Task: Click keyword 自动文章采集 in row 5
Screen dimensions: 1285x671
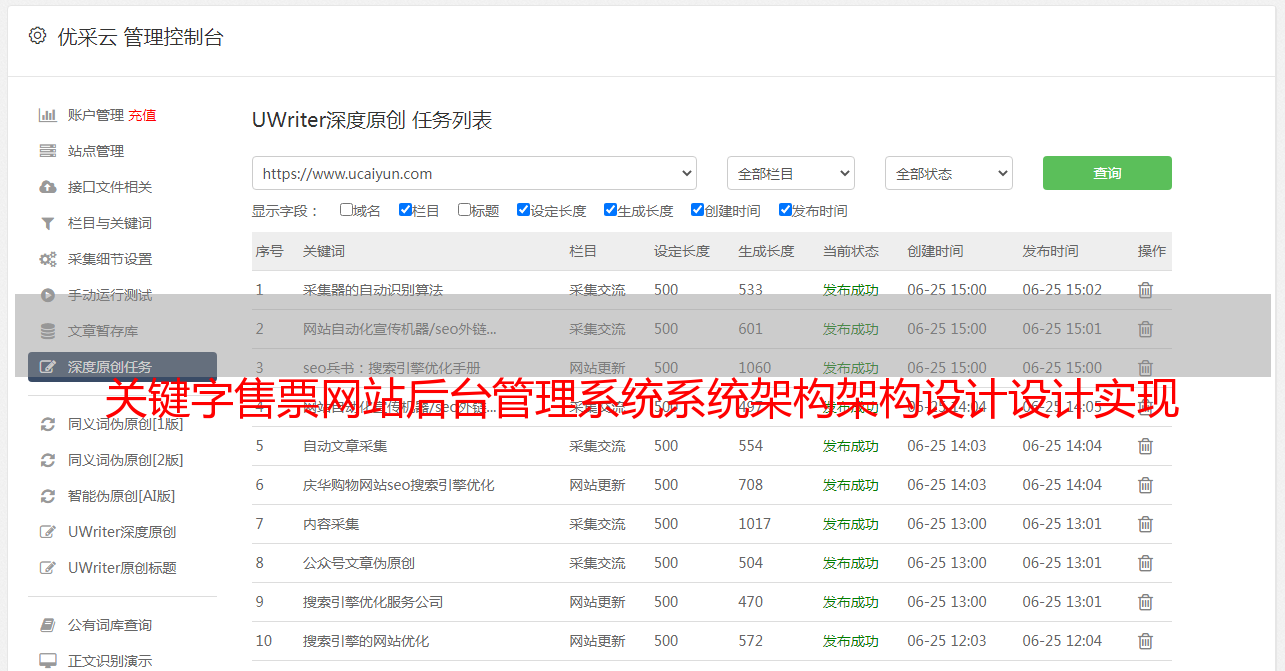Action: tap(345, 446)
